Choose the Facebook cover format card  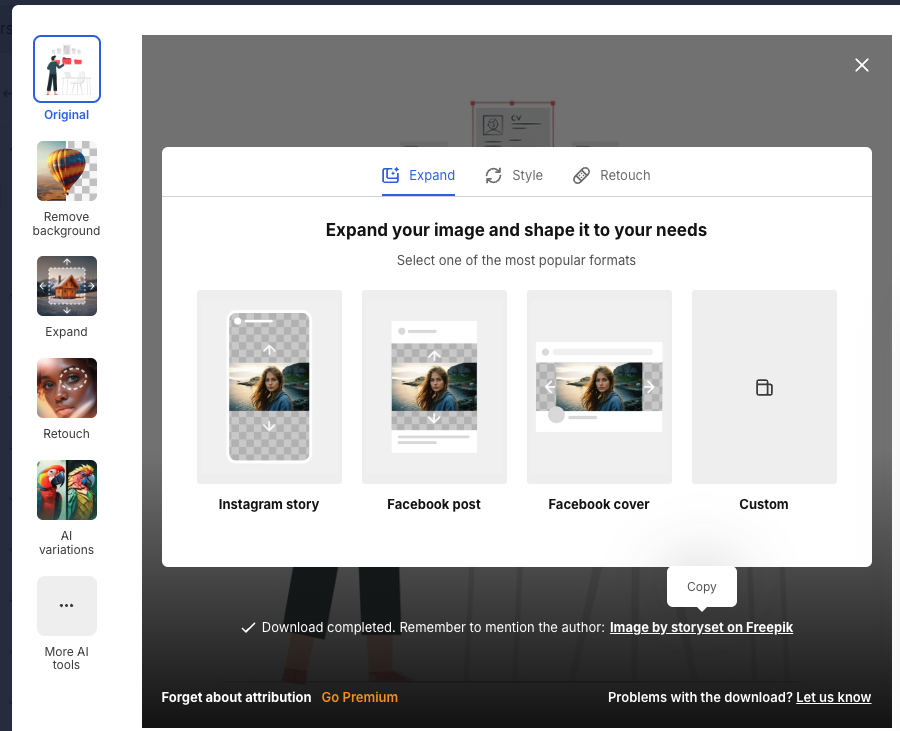click(x=599, y=387)
